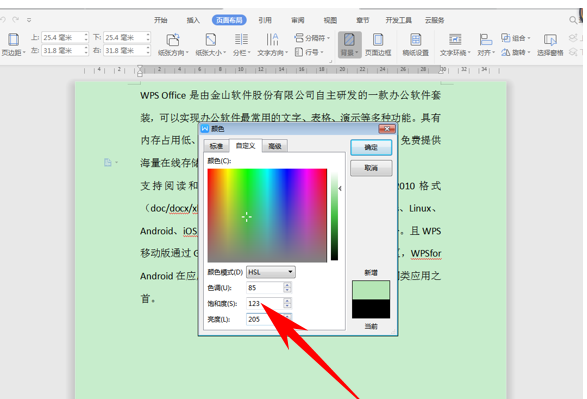Confirm color with the 确定 button
The width and height of the screenshot is (587, 399).
(x=371, y=147)
